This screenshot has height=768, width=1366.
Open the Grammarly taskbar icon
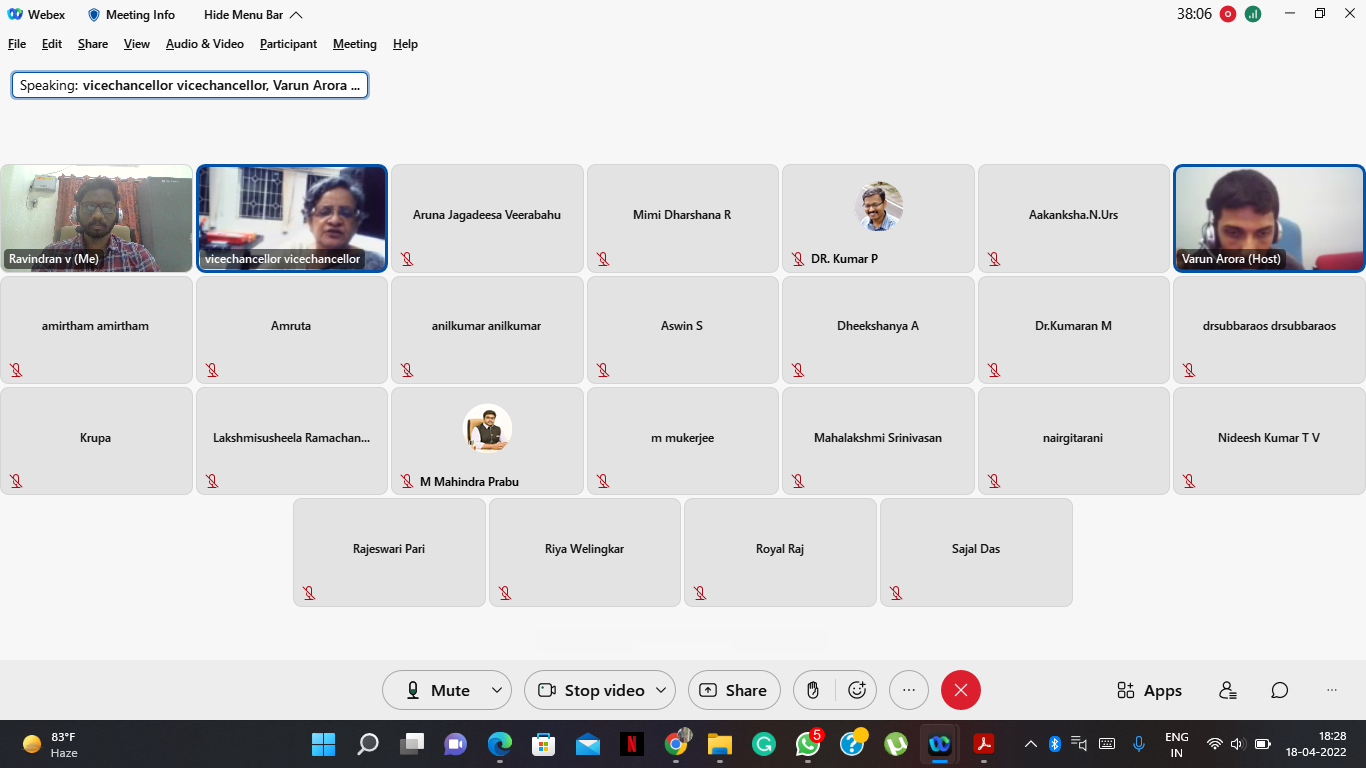764,744
